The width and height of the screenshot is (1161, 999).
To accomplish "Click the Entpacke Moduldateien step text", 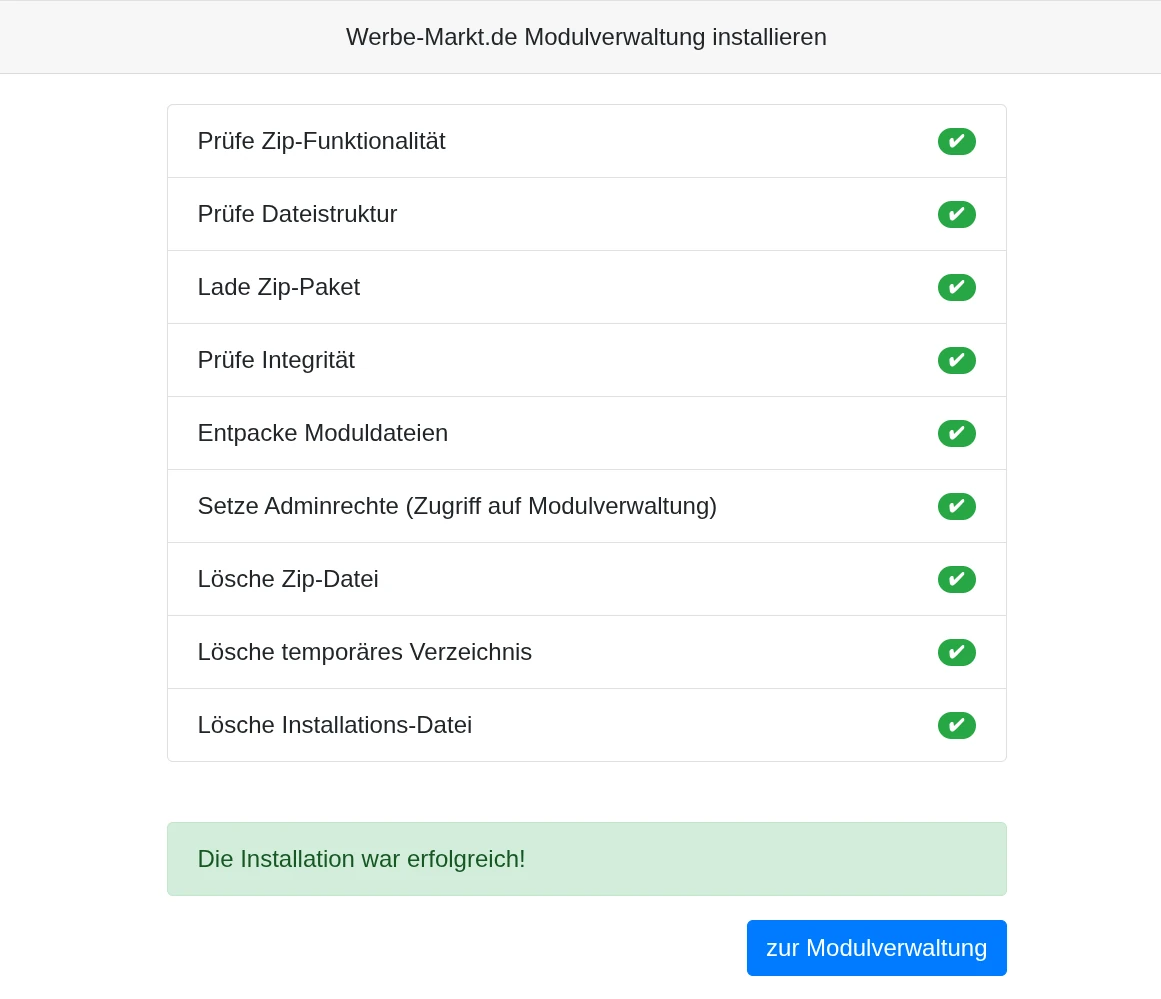I will point(322,433).
